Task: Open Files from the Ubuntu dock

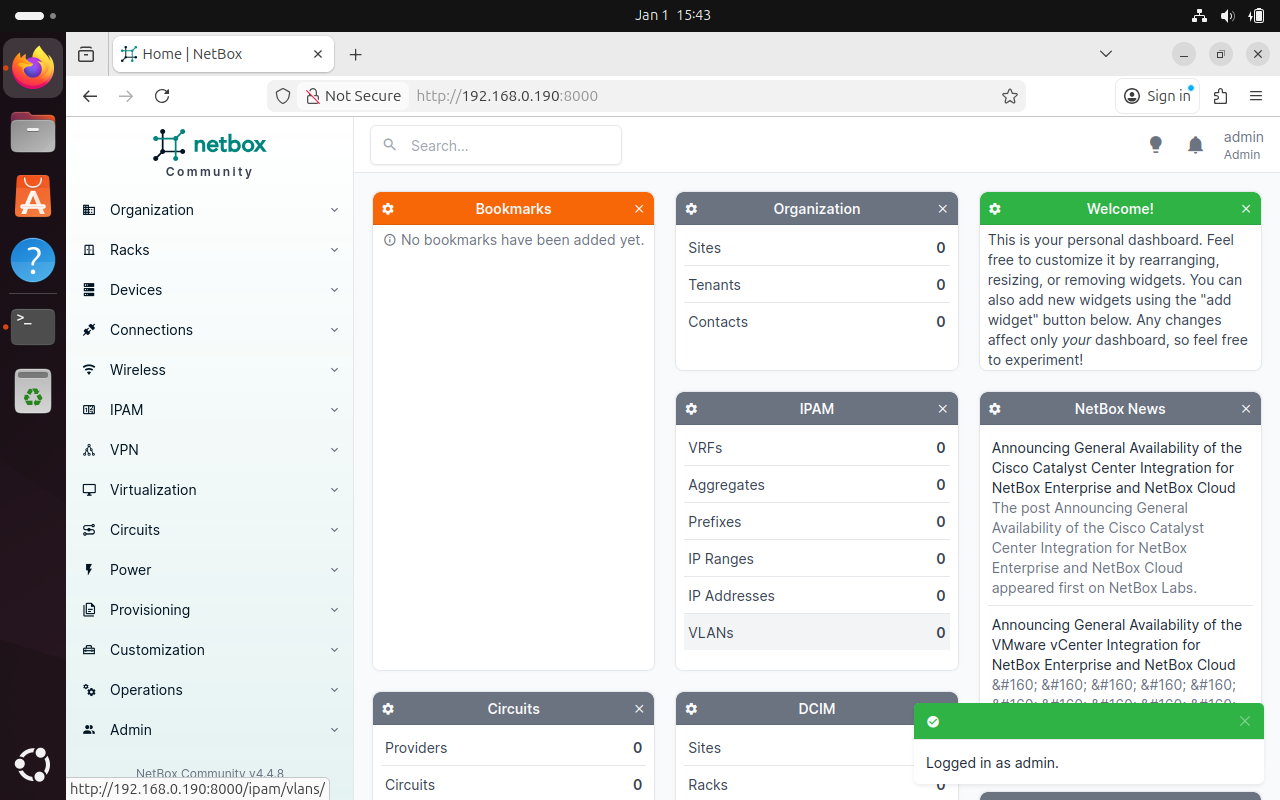Action: click(33, 132)
